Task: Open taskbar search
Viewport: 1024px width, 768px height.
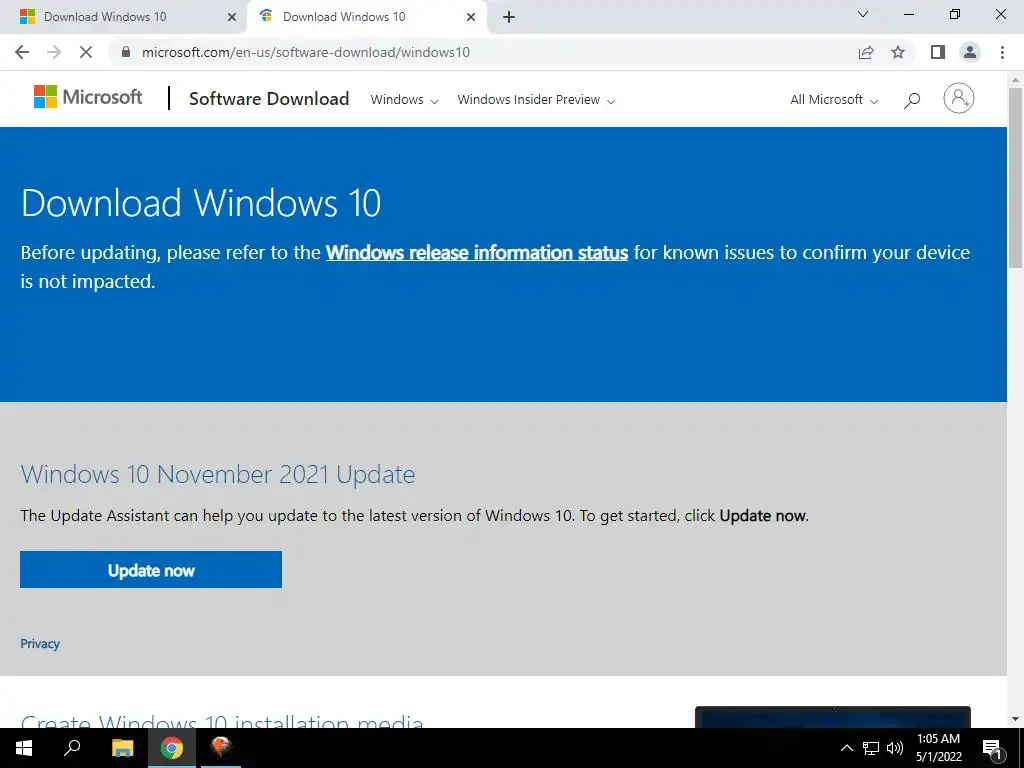Action: point(72,748)
